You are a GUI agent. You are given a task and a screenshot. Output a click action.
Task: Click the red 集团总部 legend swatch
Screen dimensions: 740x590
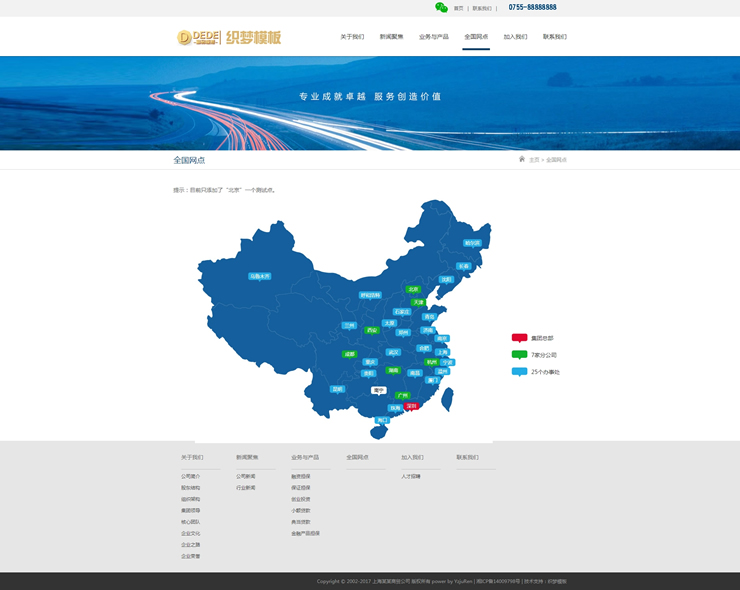(x=519, y=338)
